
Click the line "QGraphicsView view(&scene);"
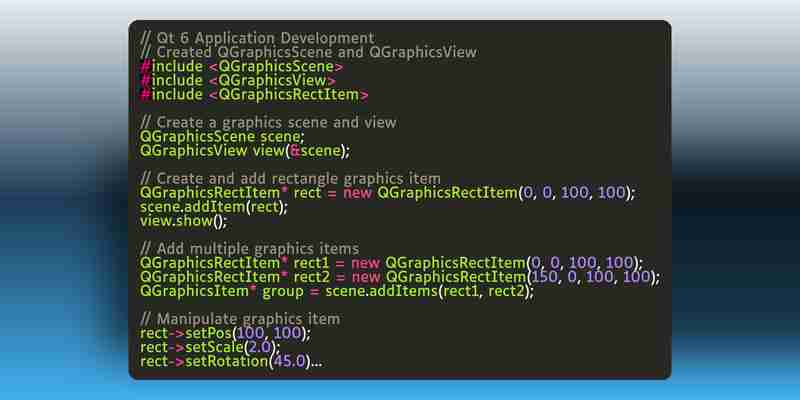click(245, 151)
